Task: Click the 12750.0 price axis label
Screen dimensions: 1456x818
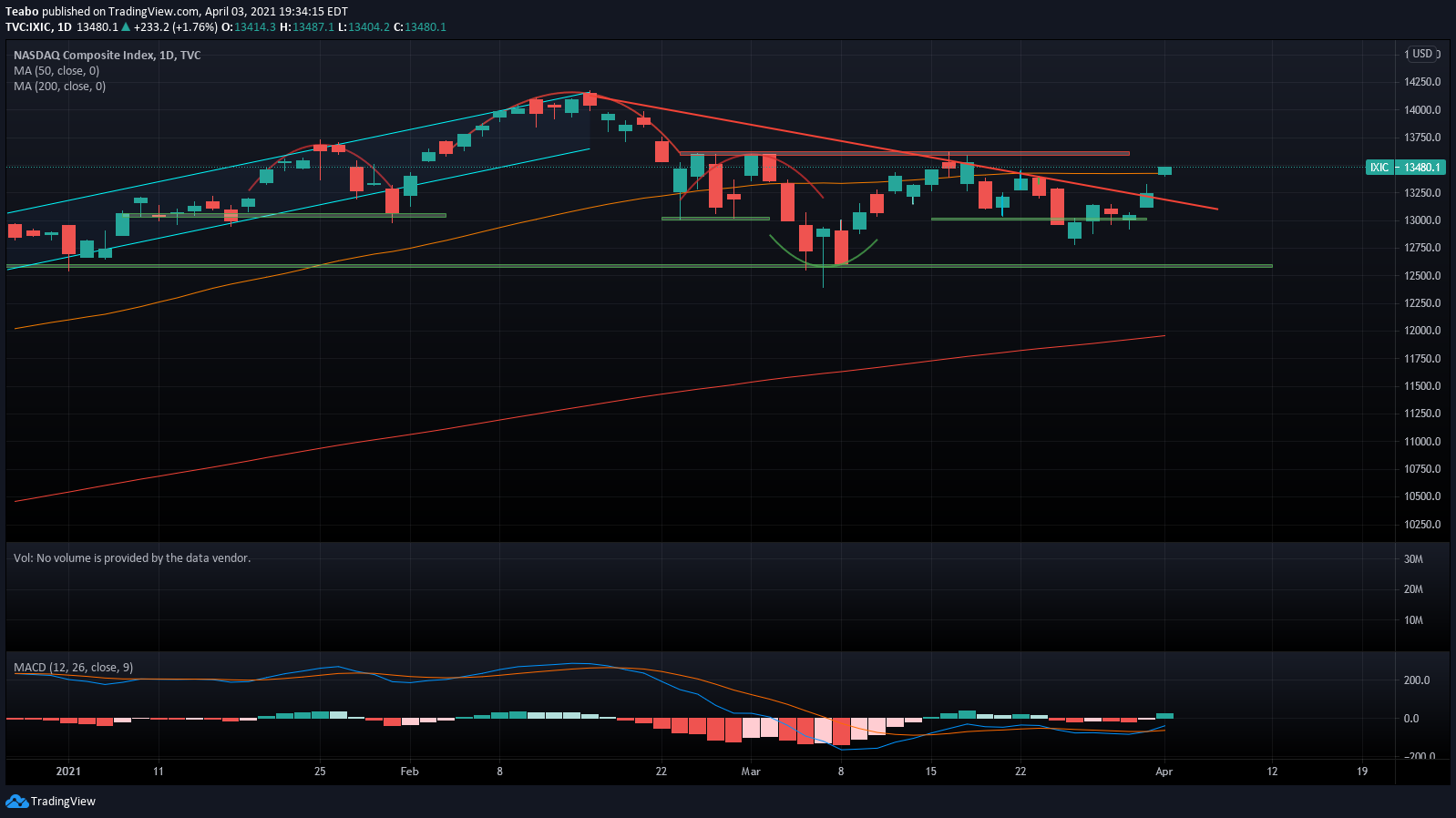Action: [1422, 248]
